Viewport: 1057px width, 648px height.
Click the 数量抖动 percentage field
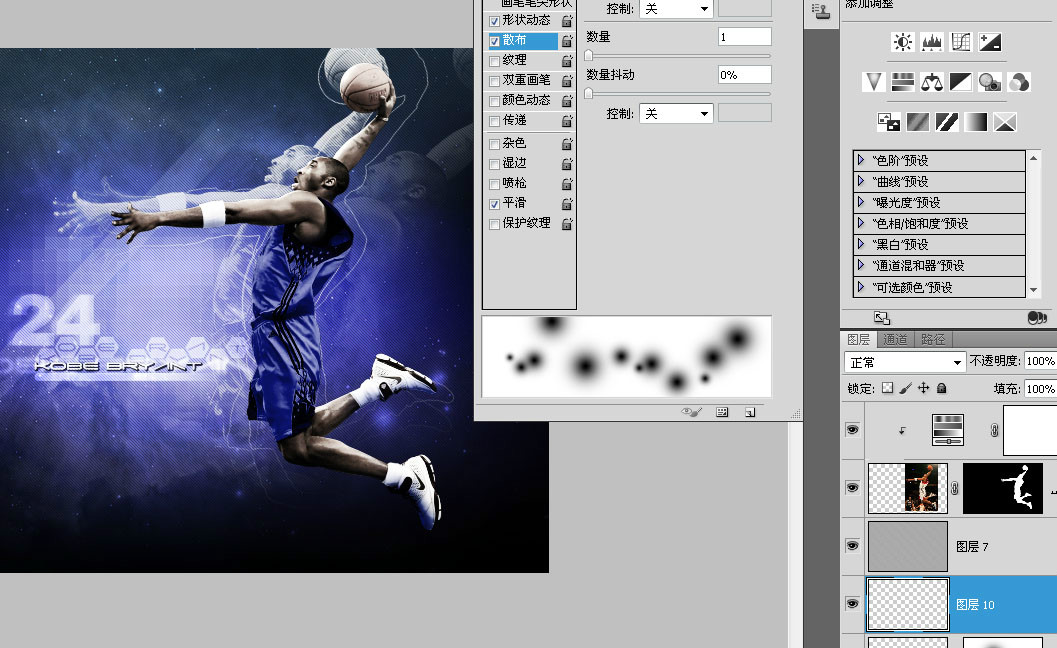(744, 75)
